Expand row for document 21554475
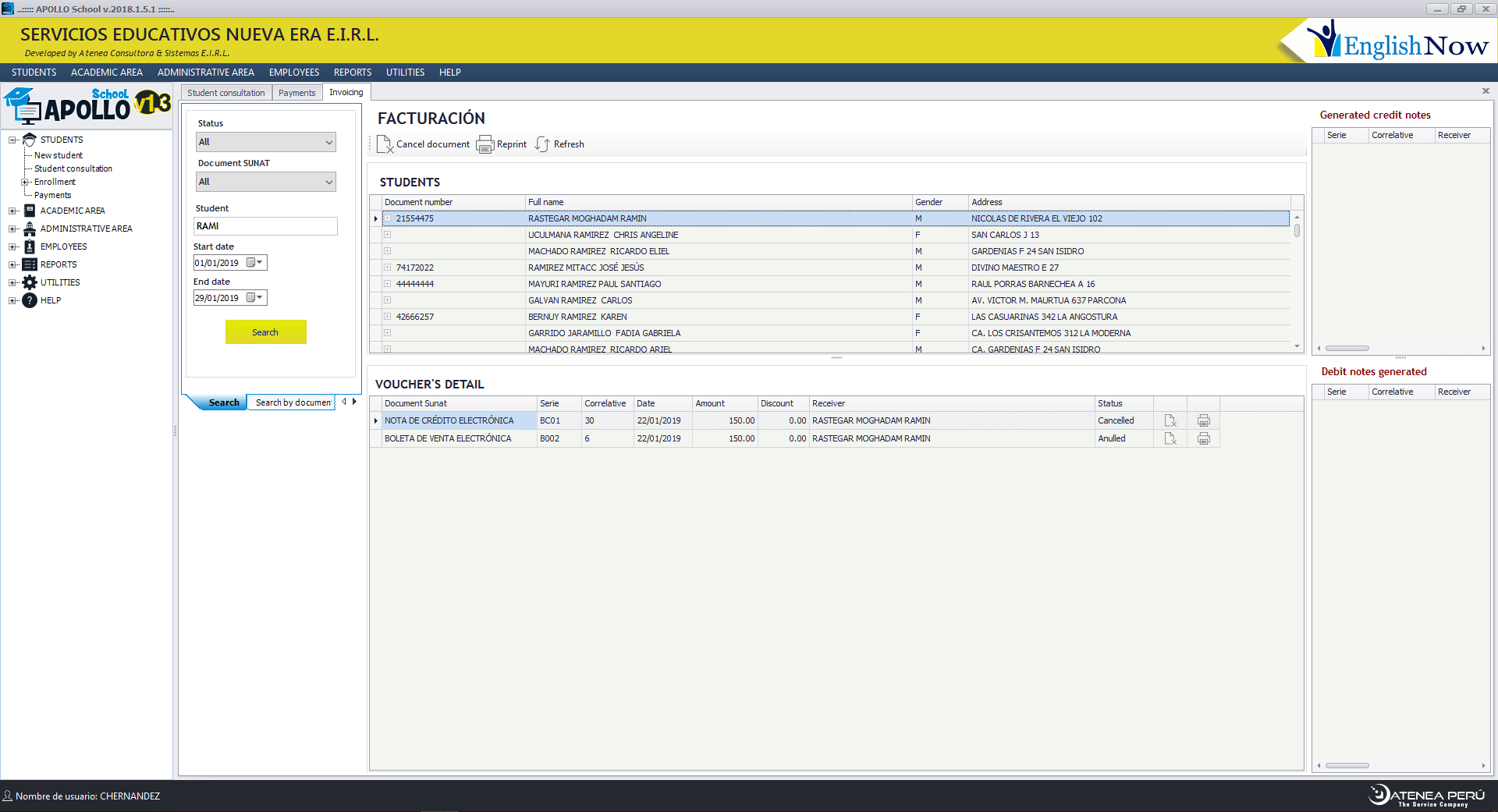Image resolution: width=1498 pixels, height=812 pixels. click(x=387, y=218)
